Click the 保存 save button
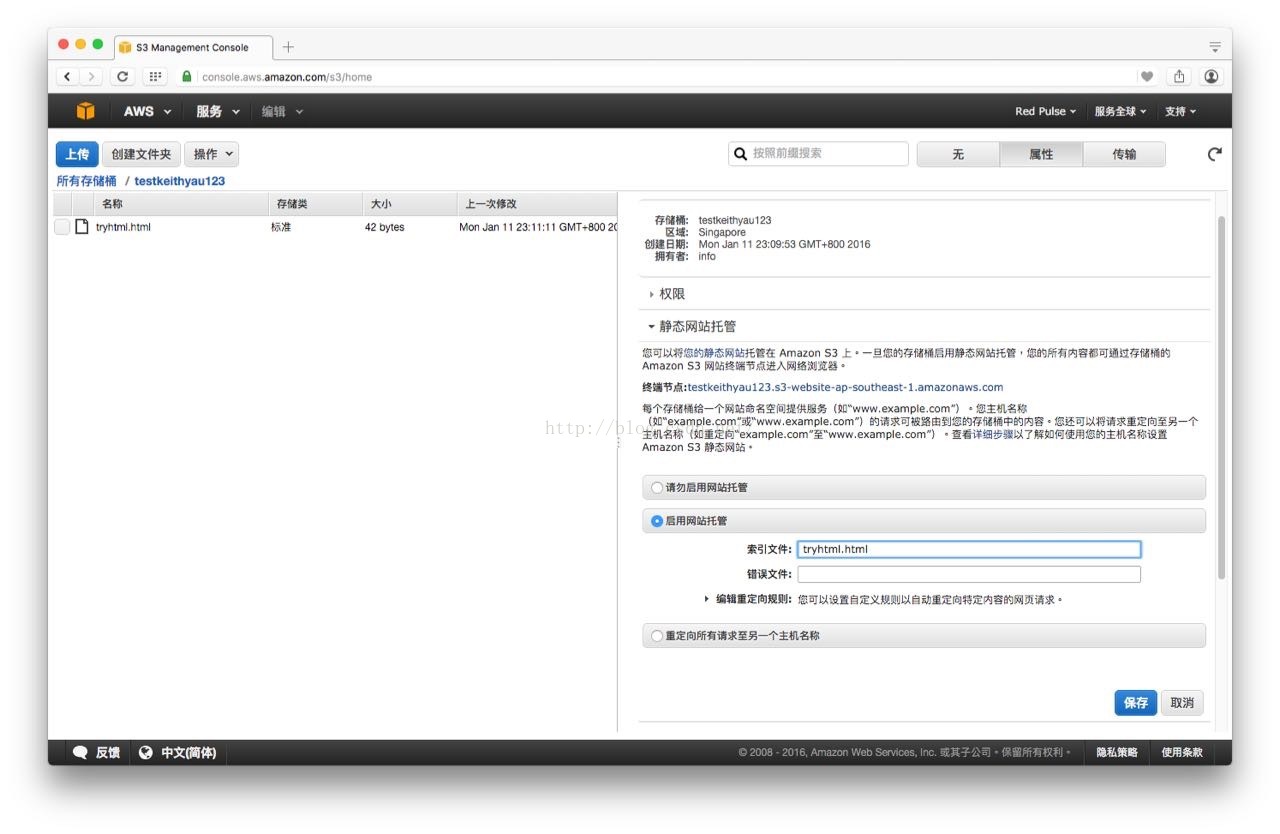Viewport: 1280px width, 834px height. [1136, 703]
